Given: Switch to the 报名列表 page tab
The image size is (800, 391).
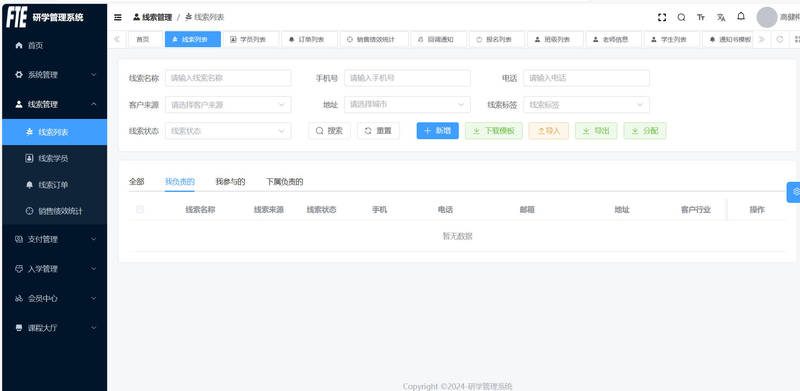Looking at the screenshot, I should [x=497, y=39].
